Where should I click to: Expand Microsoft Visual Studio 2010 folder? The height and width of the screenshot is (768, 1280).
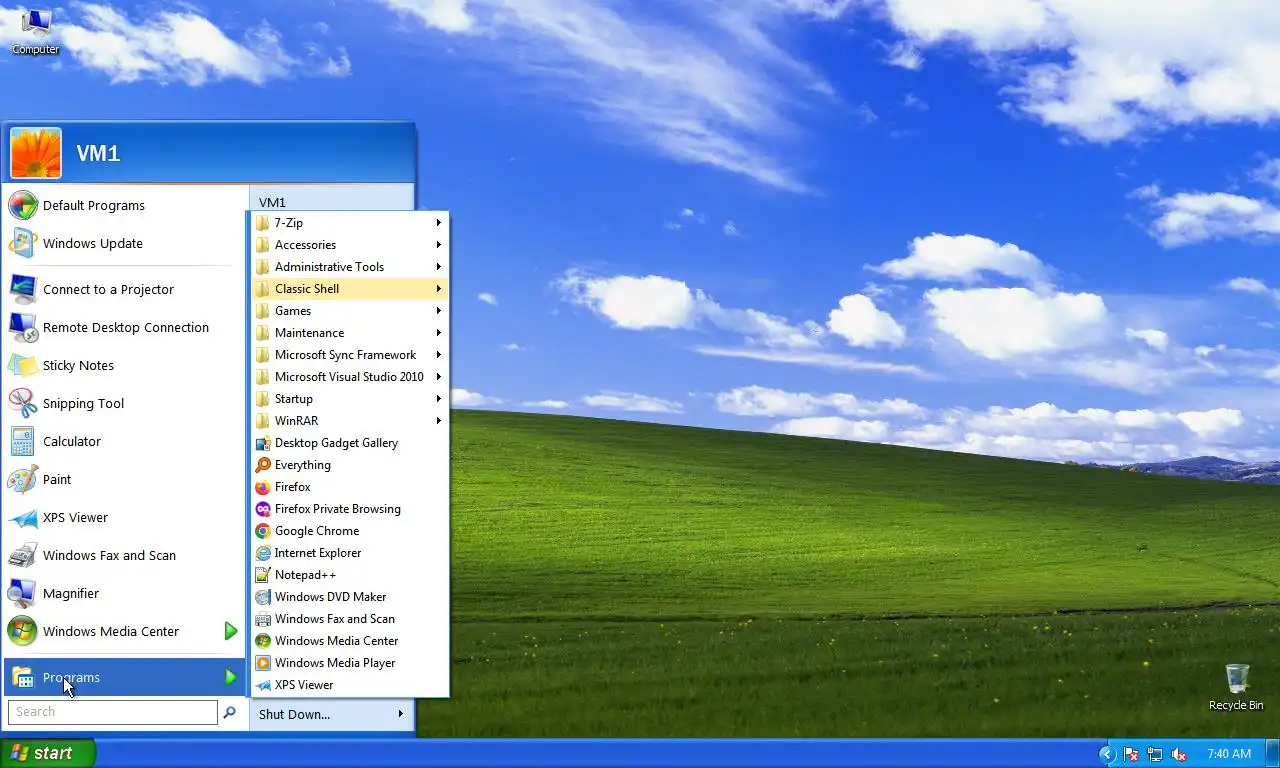349,377
